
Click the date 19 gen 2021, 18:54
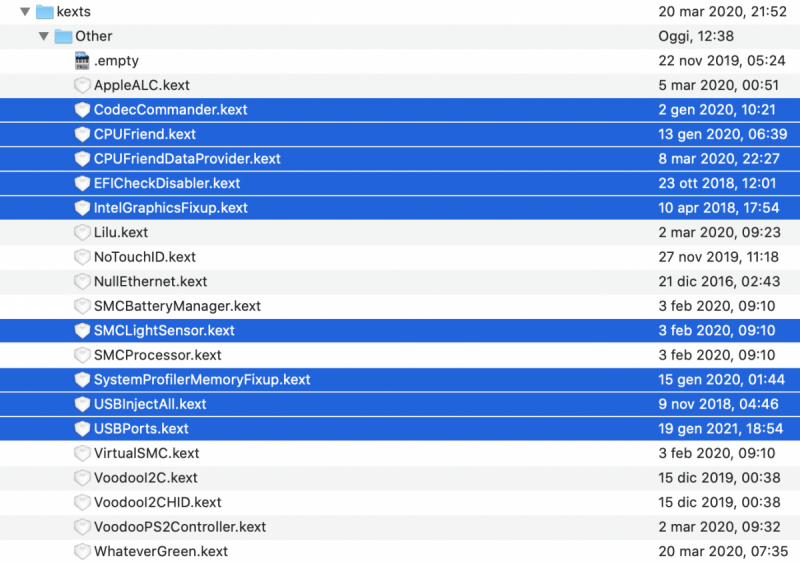pyautogui.click(x=720, y=428)
